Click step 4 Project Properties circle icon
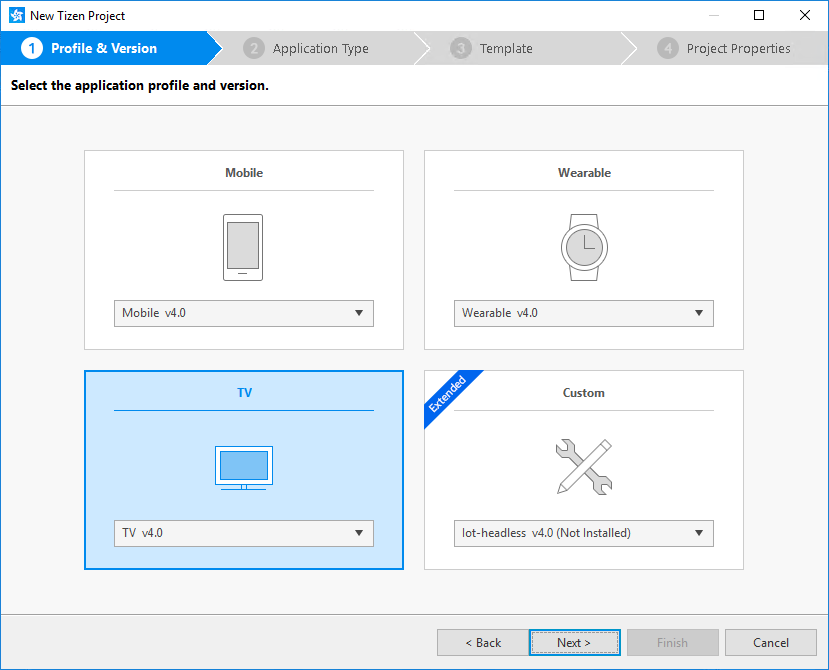This screenshot has height=670, width=829. 667,47
